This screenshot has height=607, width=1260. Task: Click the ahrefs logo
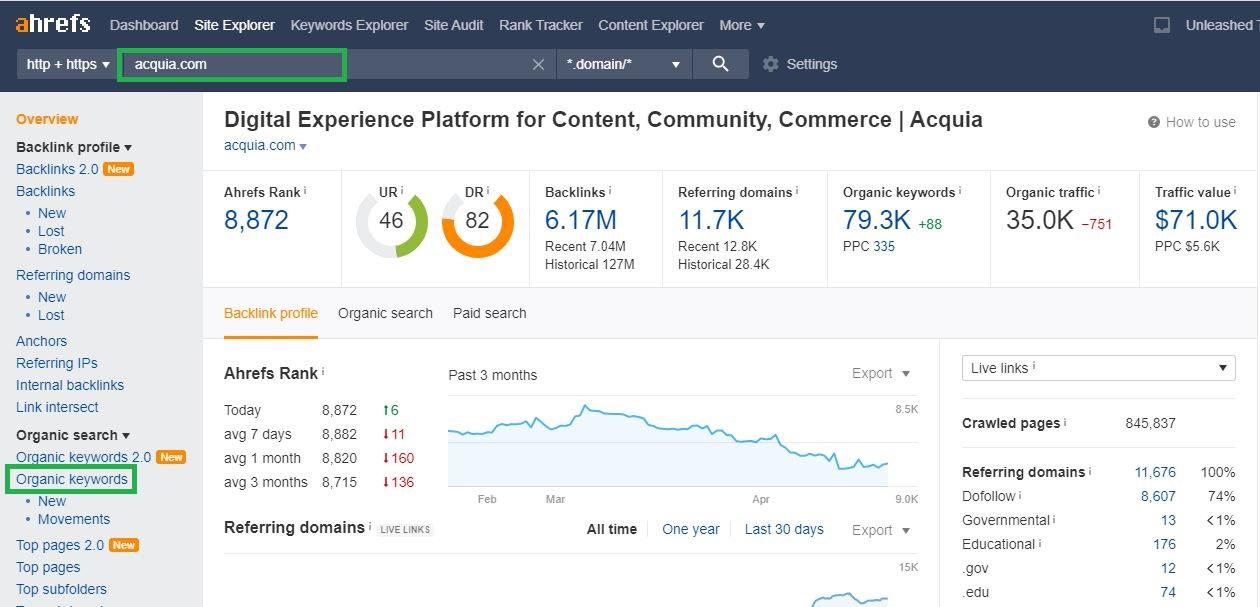click(x=53, y=24)
